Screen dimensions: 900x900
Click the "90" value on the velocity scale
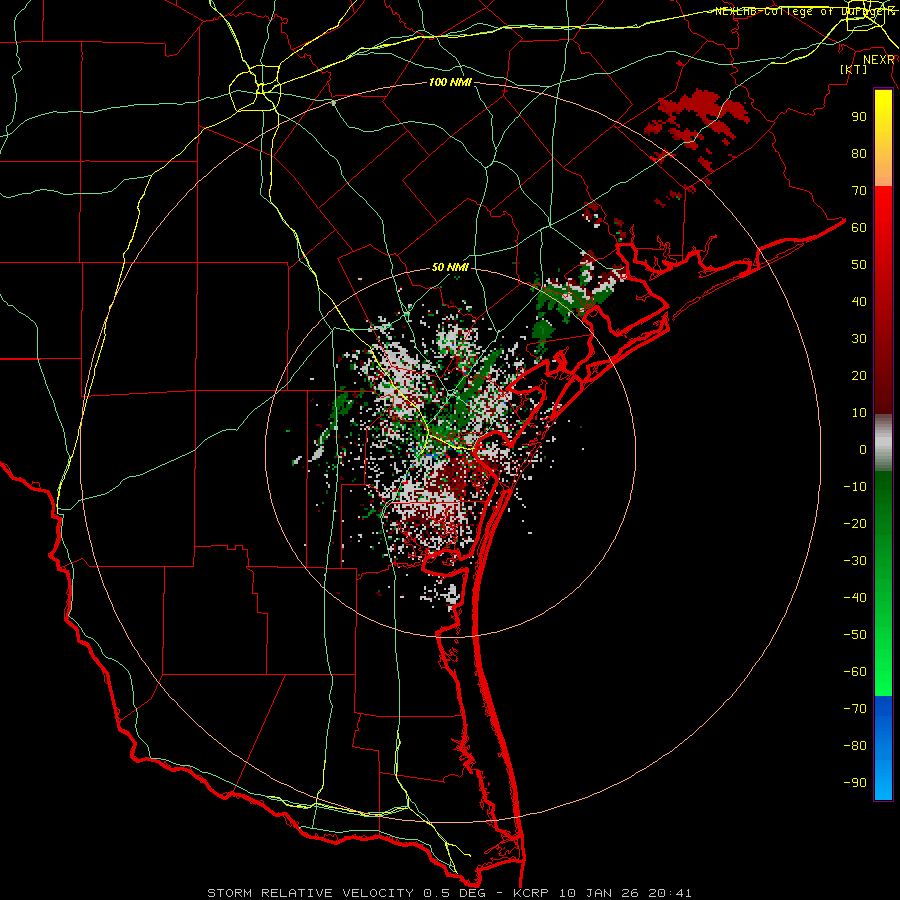coord(859,117)
